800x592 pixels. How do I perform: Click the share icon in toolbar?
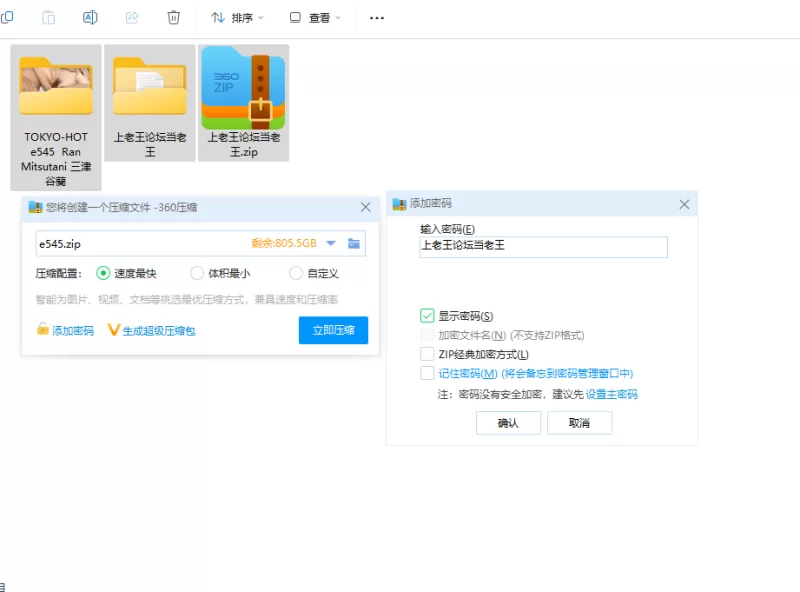point(132,18)
